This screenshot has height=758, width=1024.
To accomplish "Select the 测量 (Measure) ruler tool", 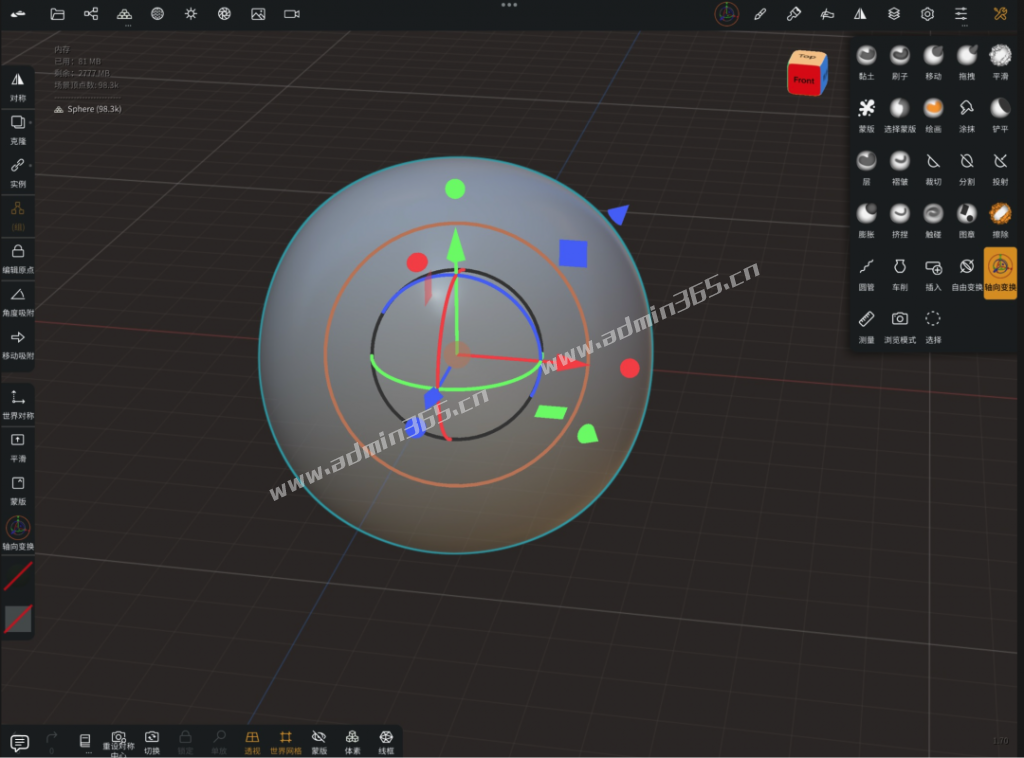I will click(866, 326).
